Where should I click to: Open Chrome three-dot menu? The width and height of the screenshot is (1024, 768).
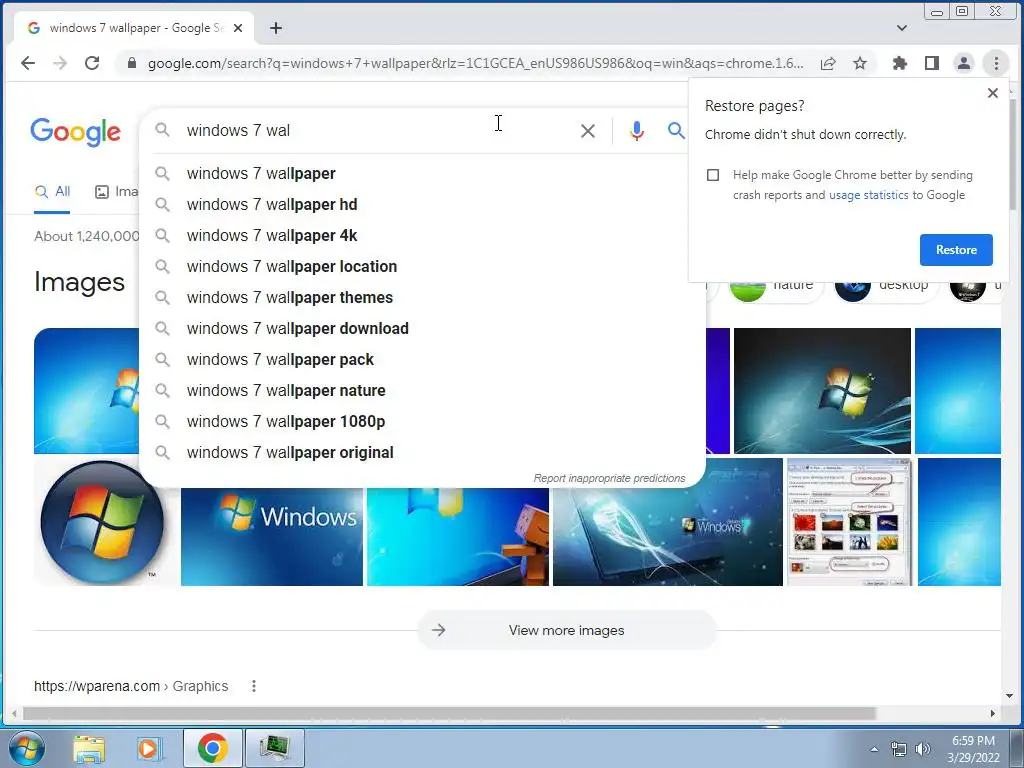[996, 63]
